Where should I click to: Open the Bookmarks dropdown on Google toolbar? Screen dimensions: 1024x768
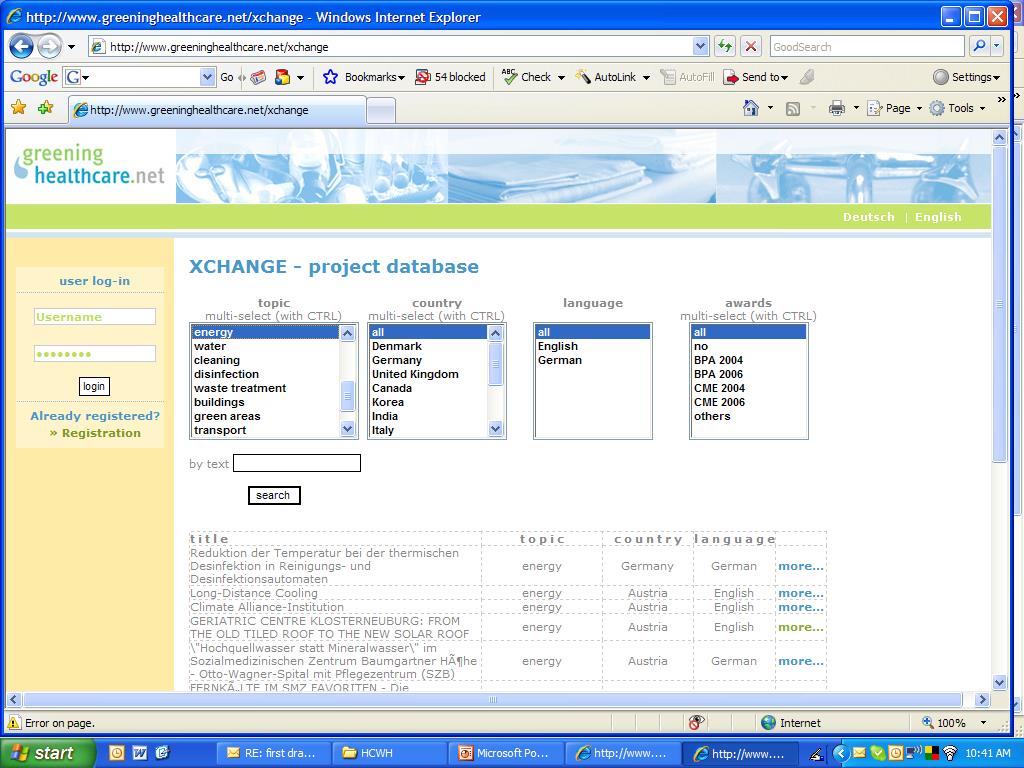[x=401, y=78]
